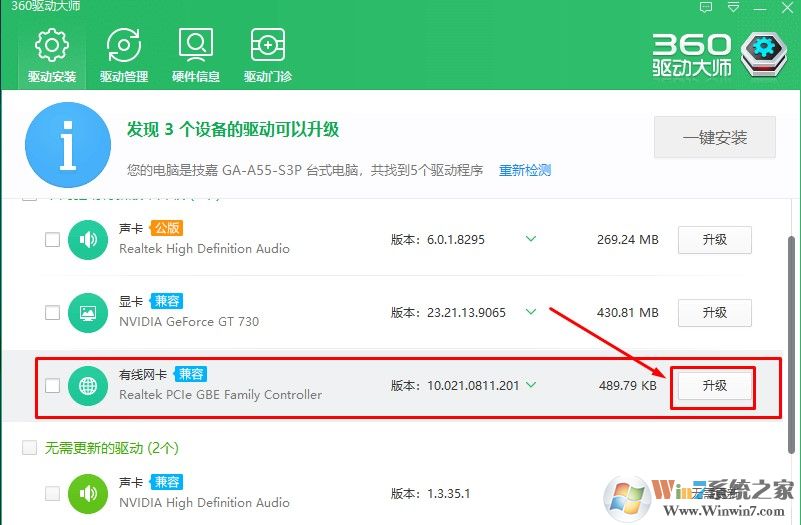The height and width of the screenshot is (525, 801).
Task: Click the NVIDIA High Definition Audio speaker icon
Action: 88,493
